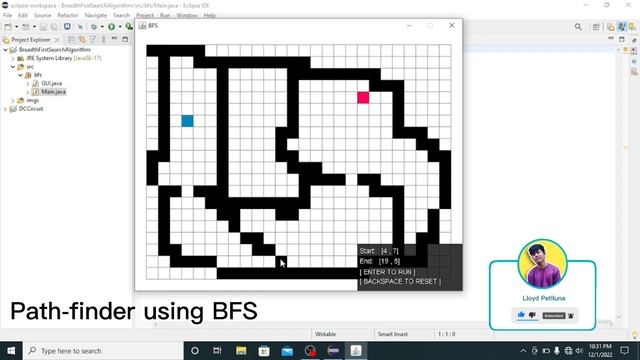Screen dimensions: 640x360
Task: Click the ENTER TO RUN label
Action: [x=387, y=272]
